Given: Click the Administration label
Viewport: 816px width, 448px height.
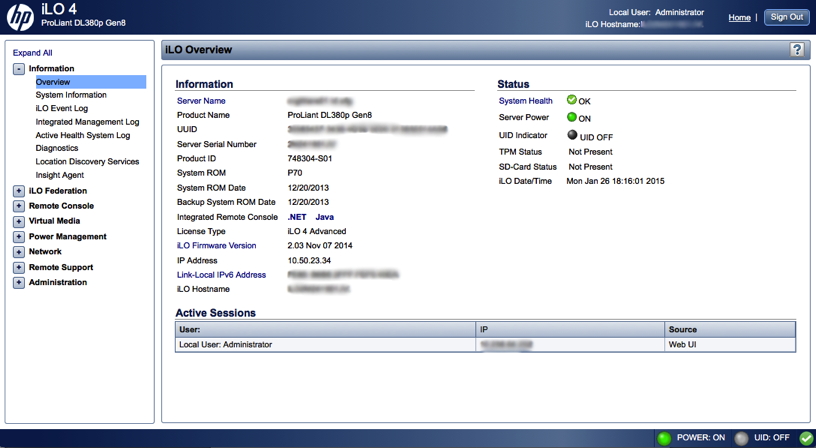Looking at the screenshot, I should point(58,283).
